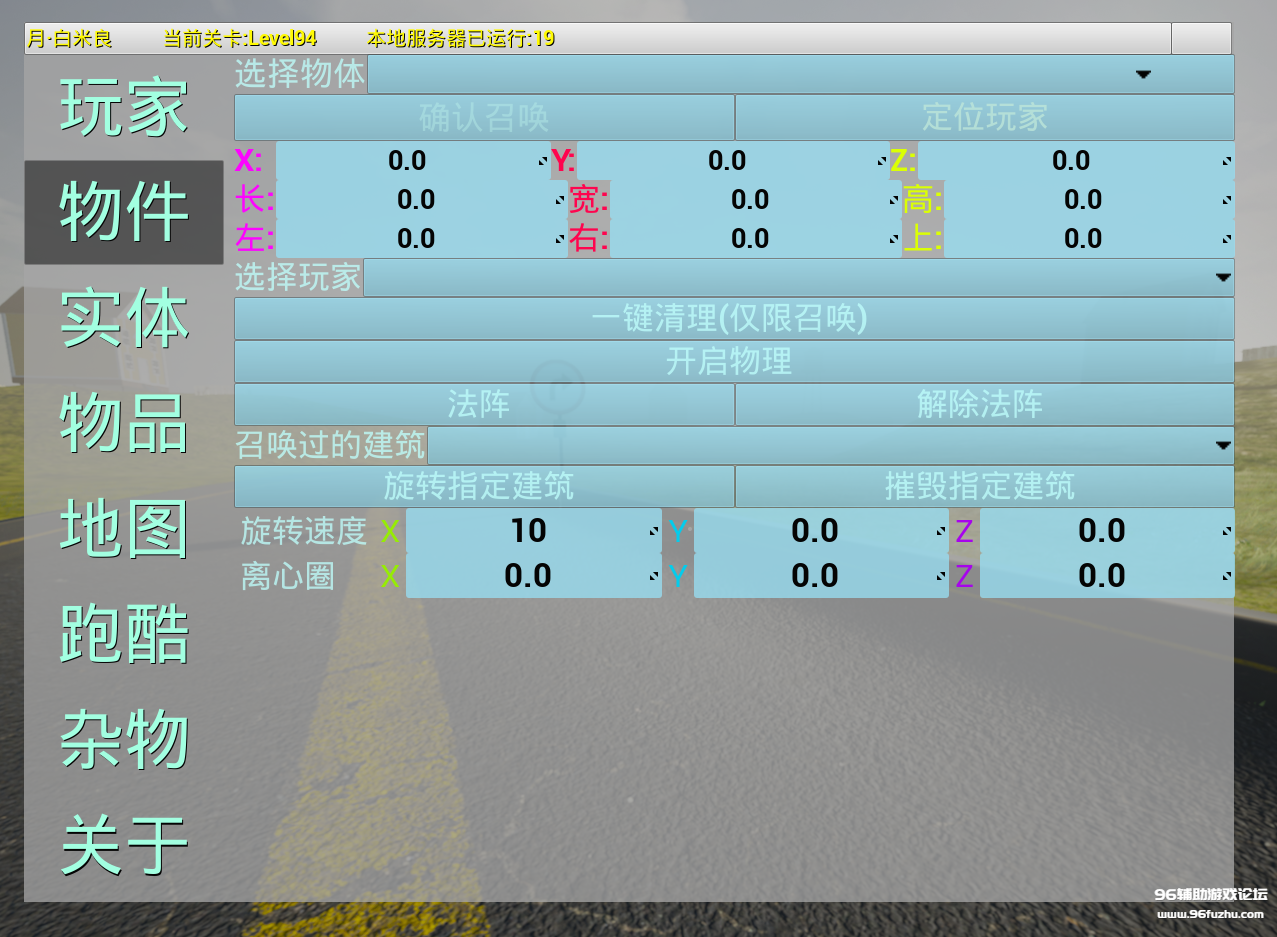Click the stepper arrow on 长 field
The height and width of the screenshot is (937, 1277).
point(560,200)
